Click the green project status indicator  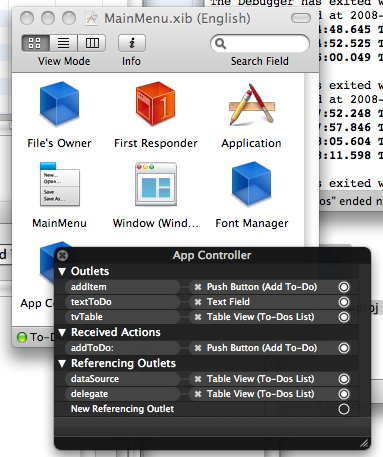pyautogui.click(x=22, y=337)
